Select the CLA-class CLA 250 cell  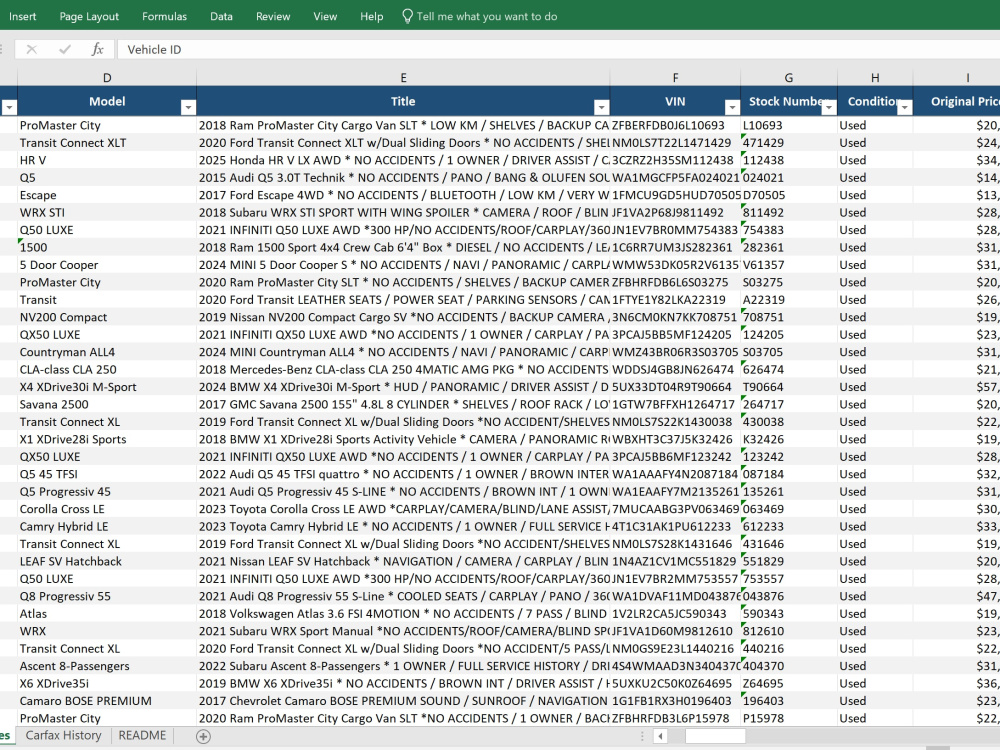[107, 369]
